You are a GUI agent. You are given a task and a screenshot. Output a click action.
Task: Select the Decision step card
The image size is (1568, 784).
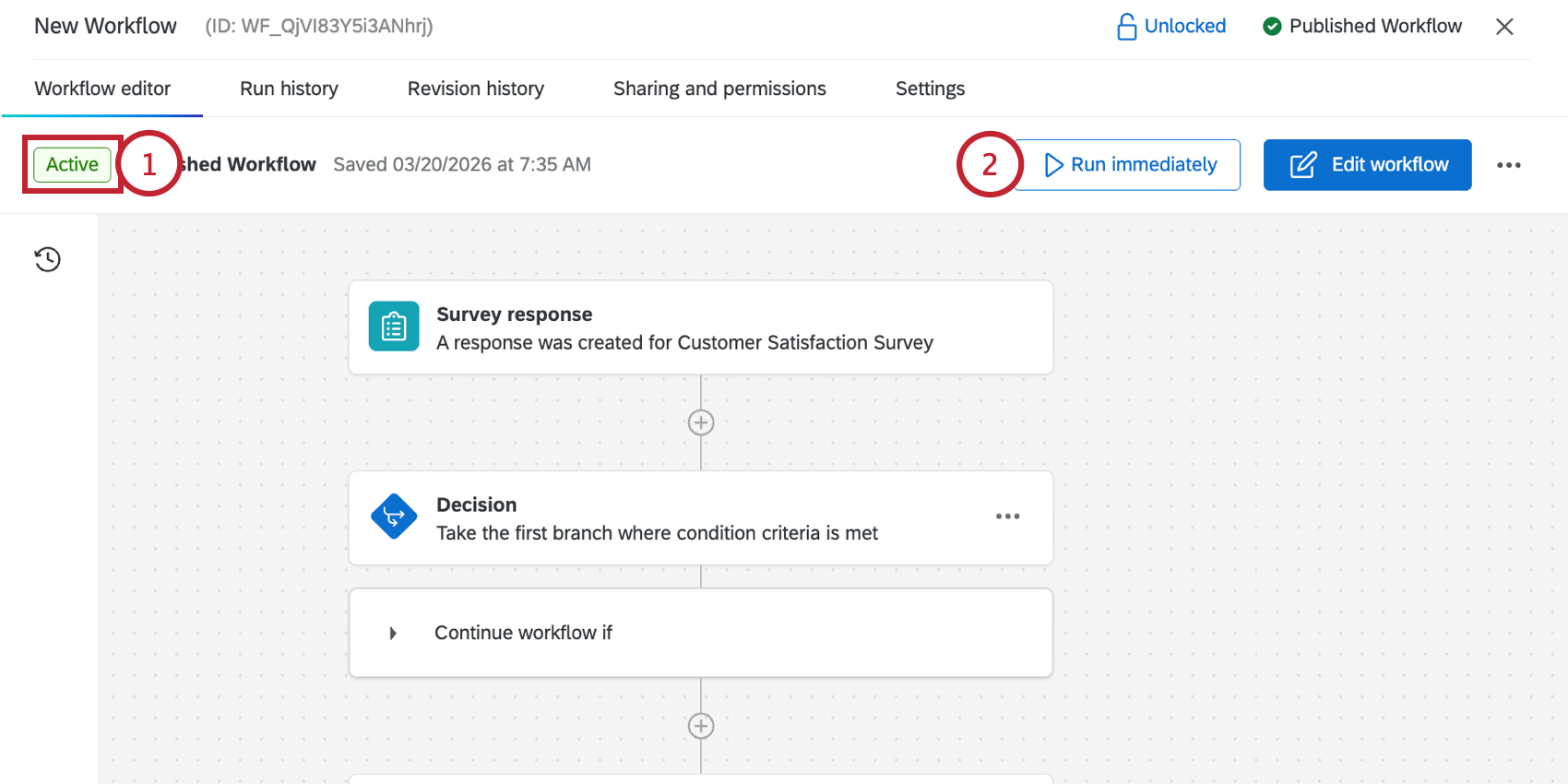coord(701,518)
